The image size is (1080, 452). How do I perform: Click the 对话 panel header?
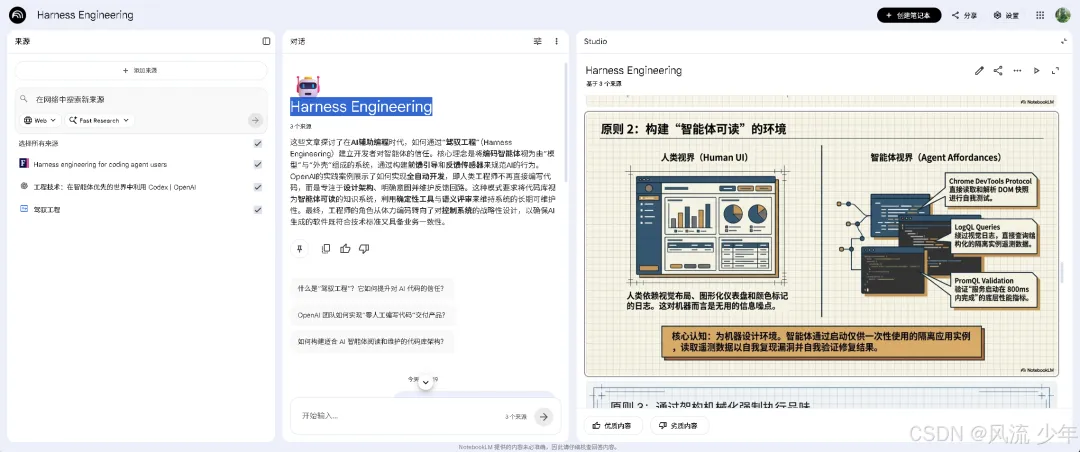coord(298,41)
